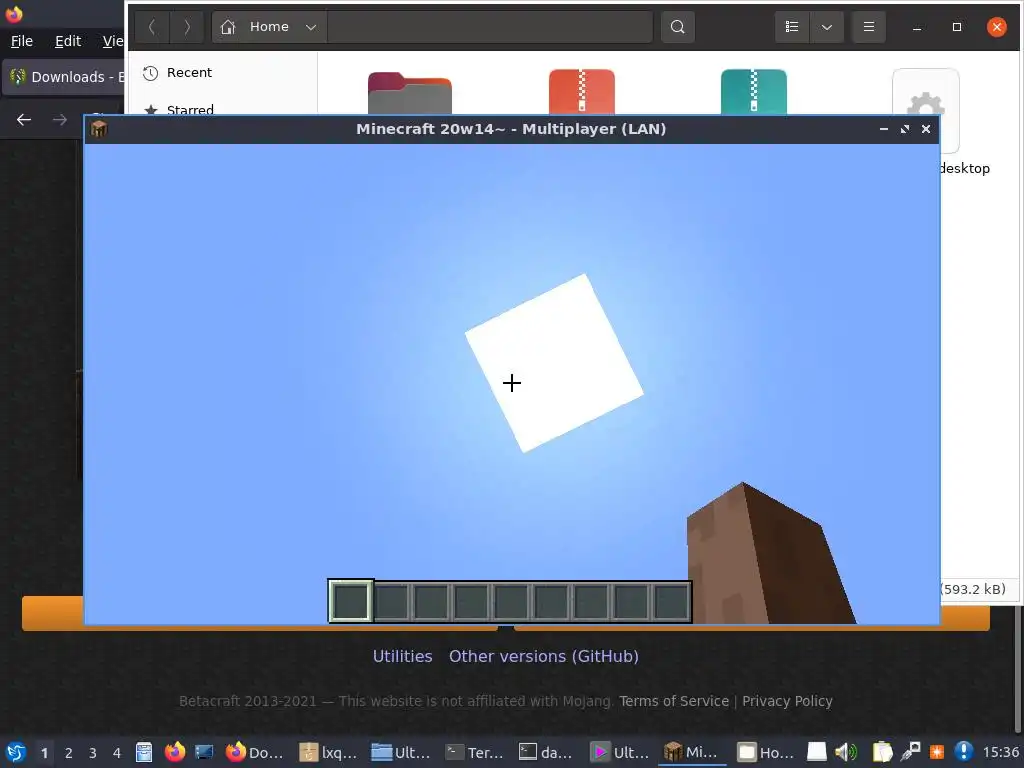Switch to workspace 3
This screenshot has width=1024, height=768.
tap(93, 753)
